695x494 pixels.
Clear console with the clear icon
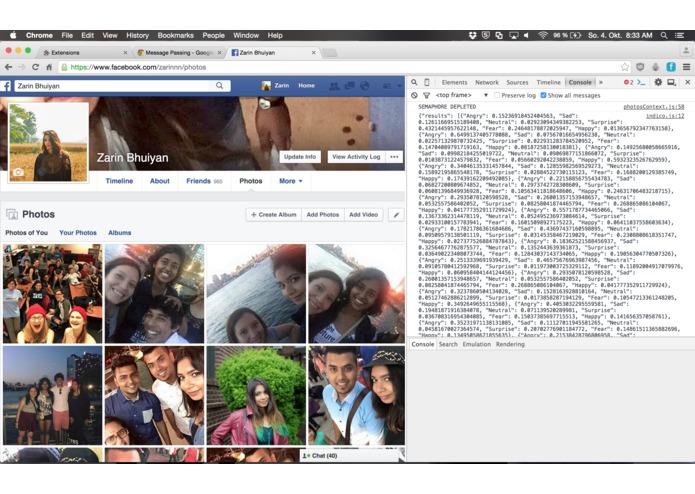414,95
